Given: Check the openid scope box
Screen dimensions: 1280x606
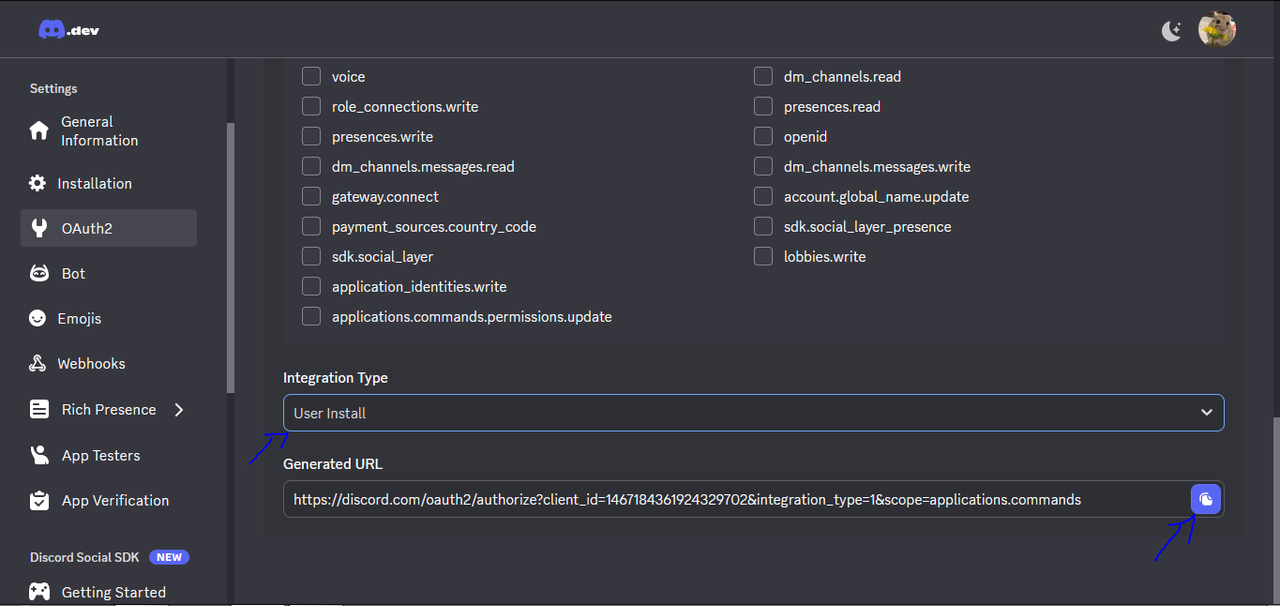Looking at the screenshot, I should (763, 136).
